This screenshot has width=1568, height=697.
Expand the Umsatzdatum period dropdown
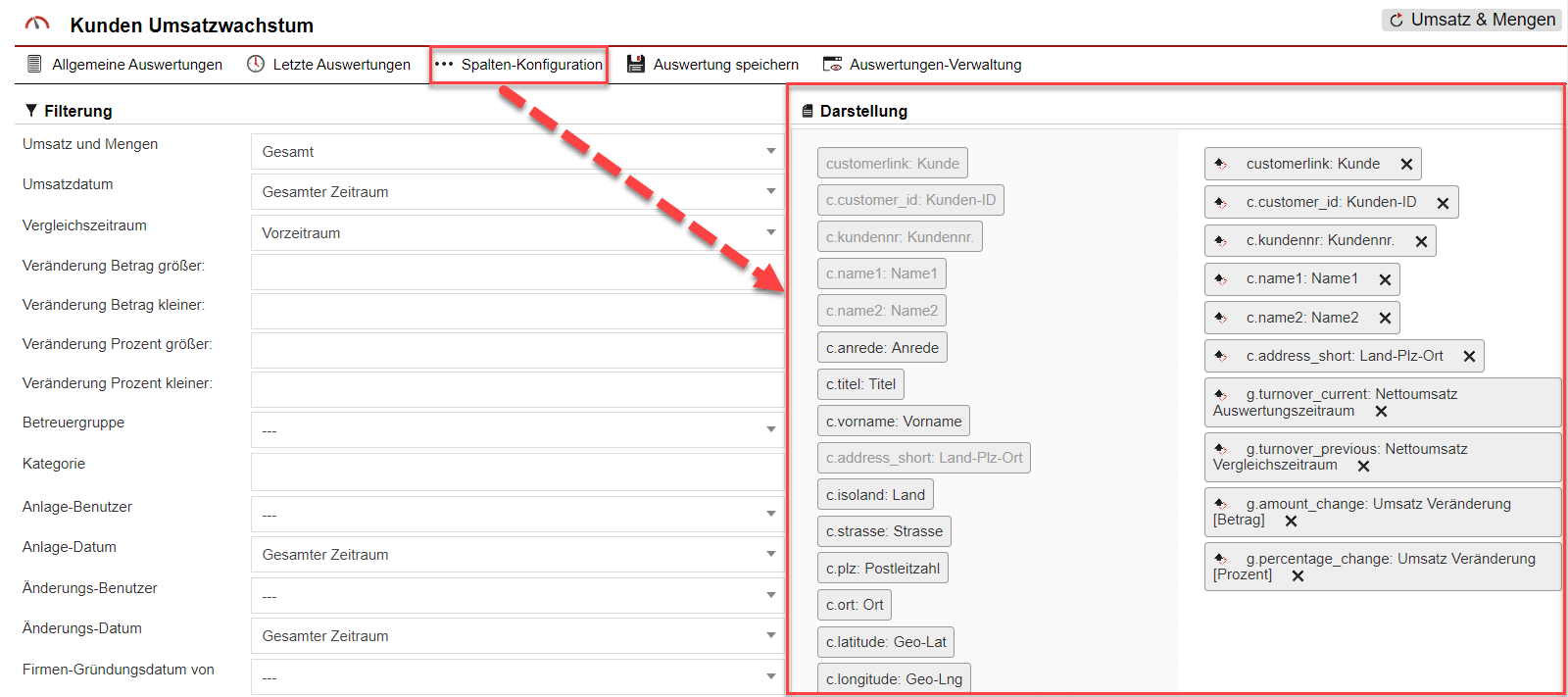pos(516,192)
